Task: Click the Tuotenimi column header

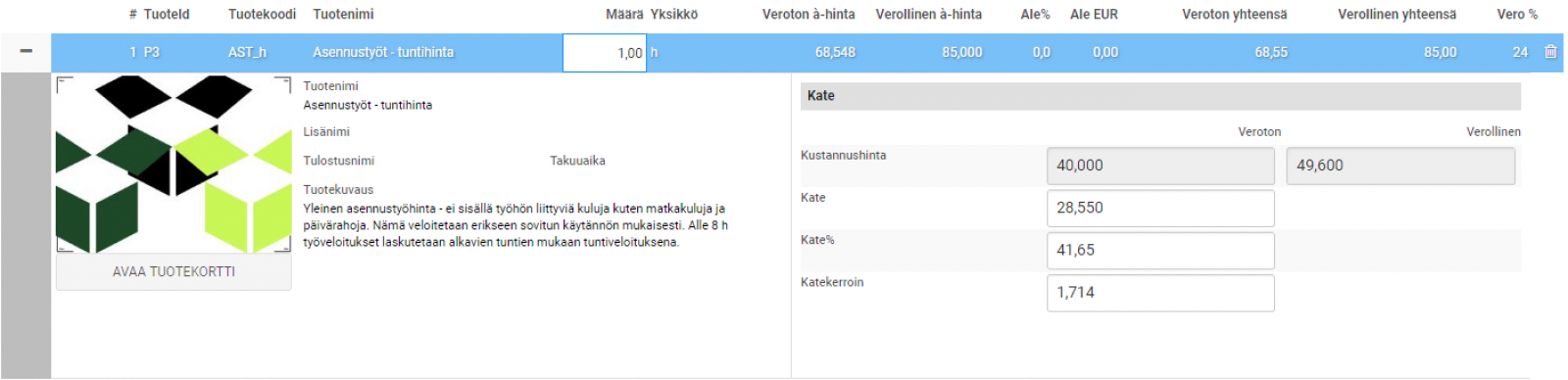Action: (x=343, y=14)
